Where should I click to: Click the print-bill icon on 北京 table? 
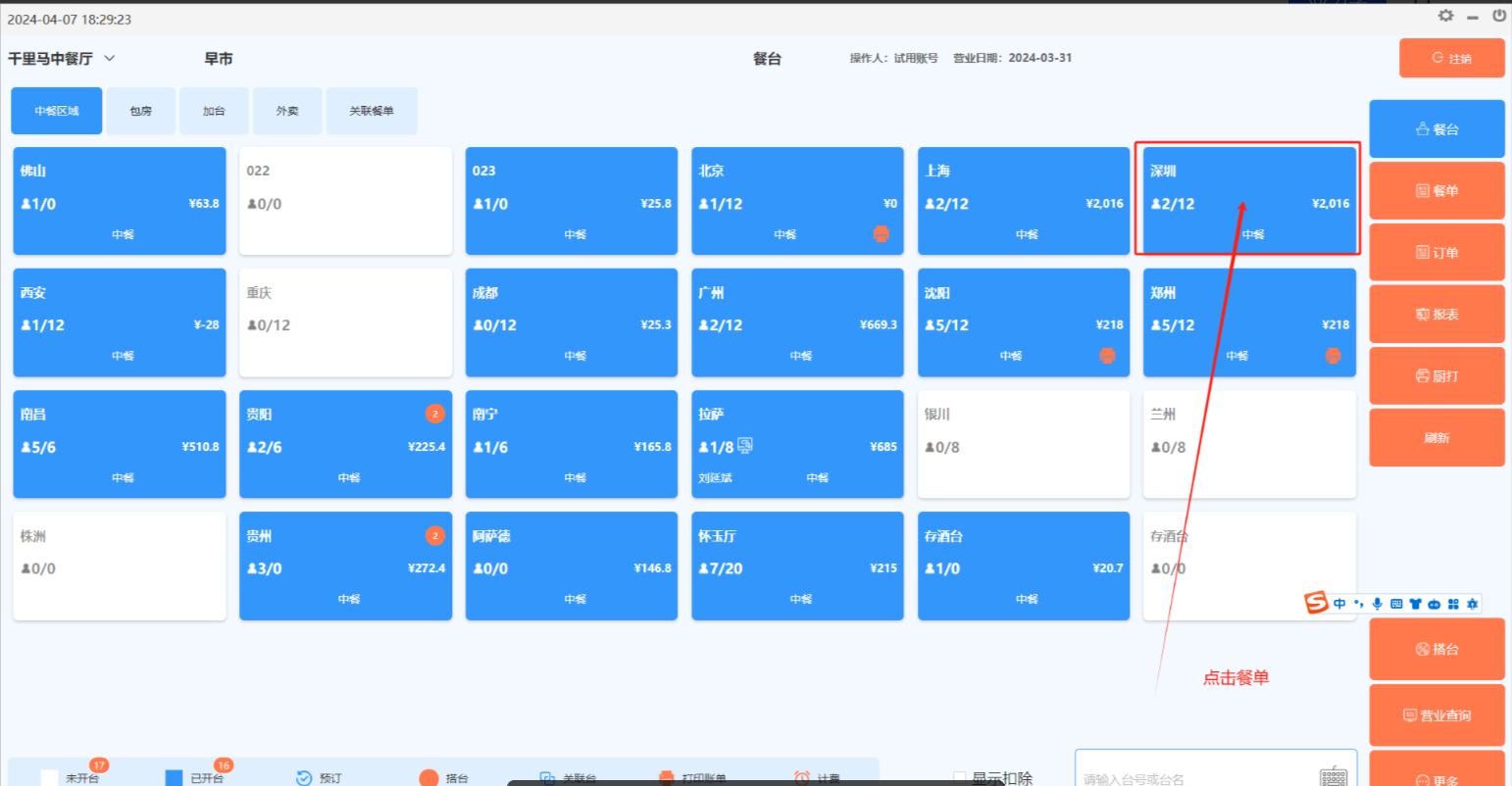pos(882,234)
